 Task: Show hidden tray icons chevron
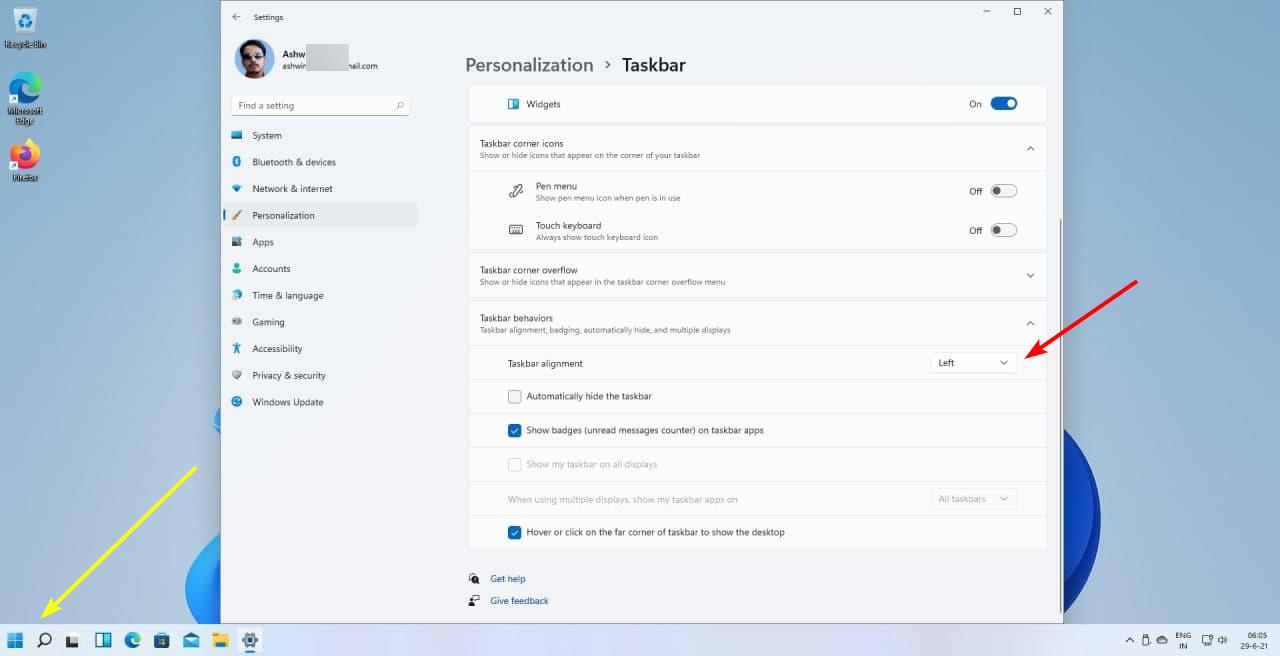(1130, 640)
